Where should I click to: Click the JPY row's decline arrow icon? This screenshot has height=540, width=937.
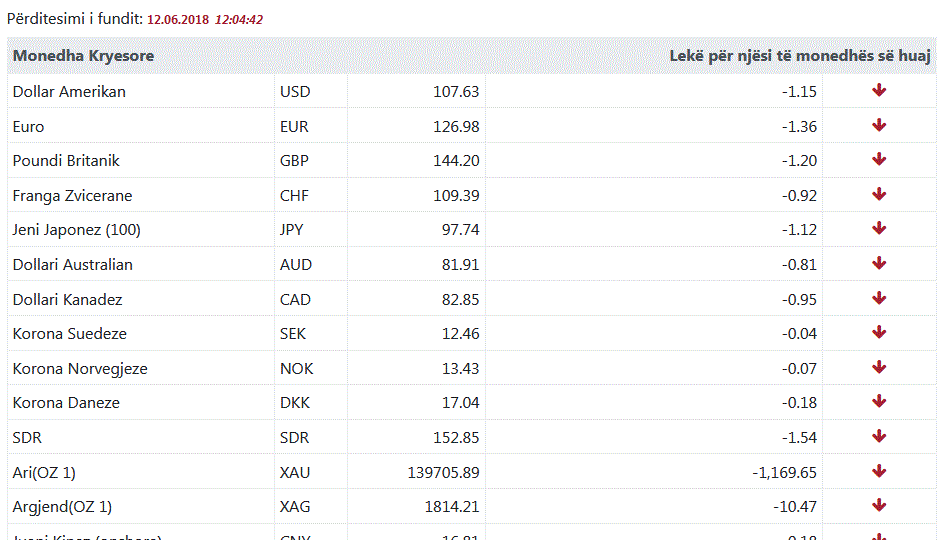[879, 229]
